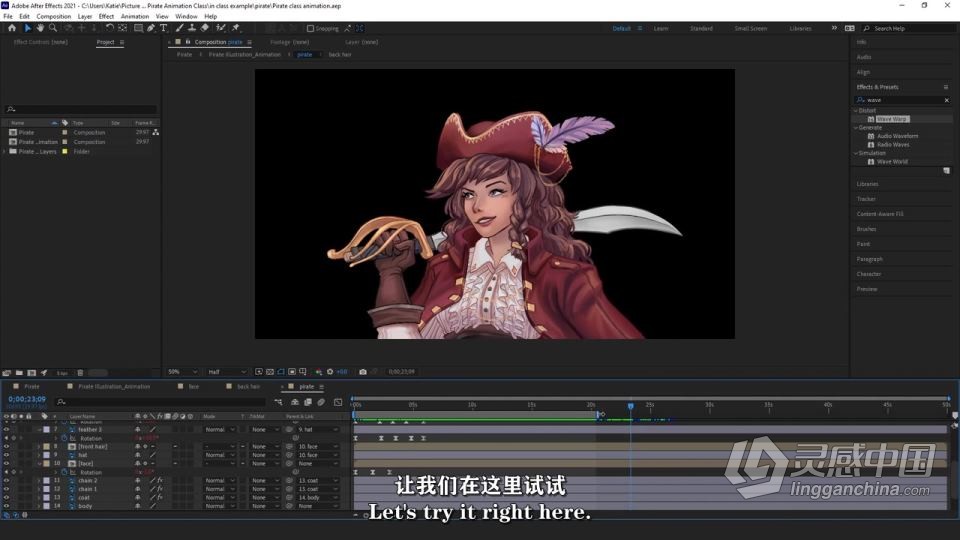Click the trash delete icon in Project panel
The width and height of the screenshot is (960, 540).
[80, 373]
